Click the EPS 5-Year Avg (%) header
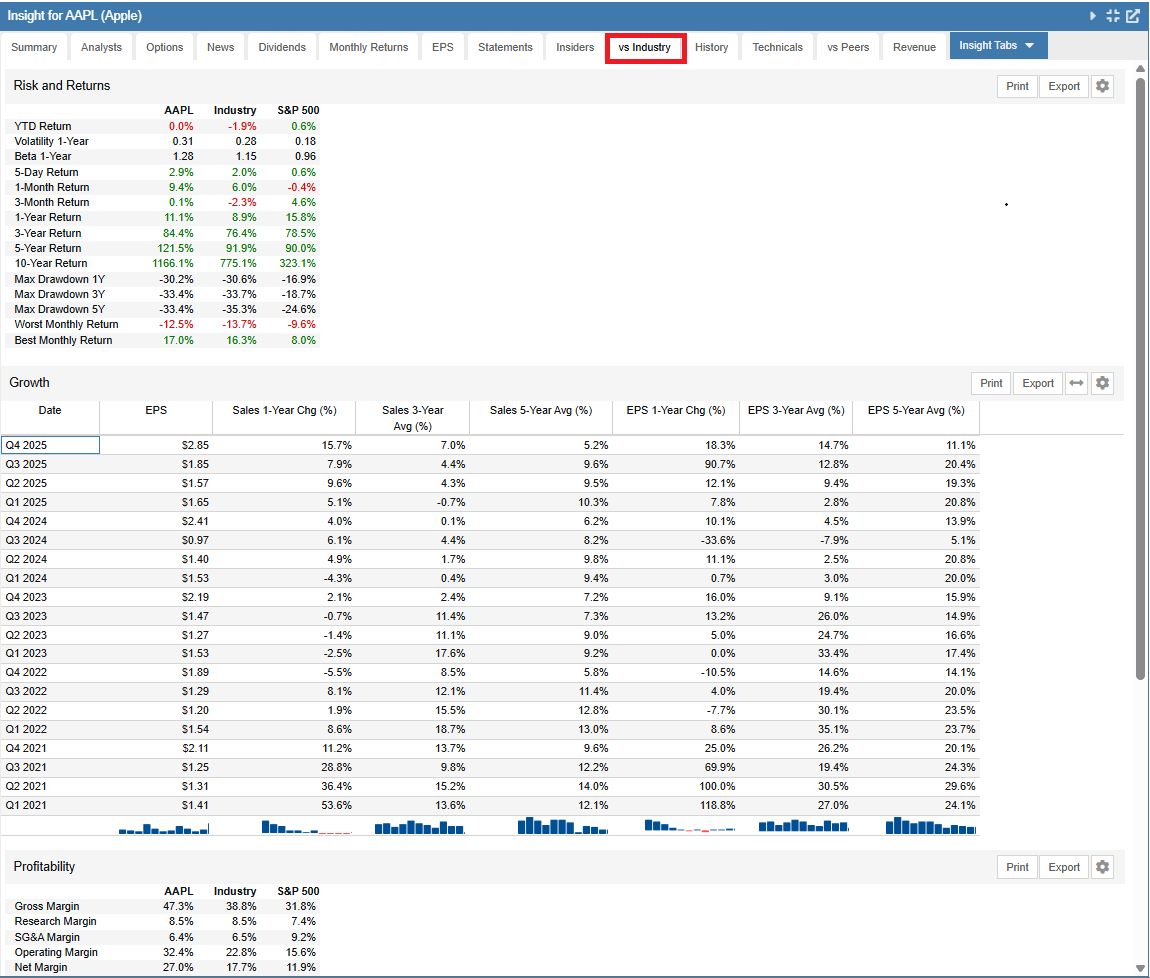Viewport: 1150px width, 978px height. point(916,417)
